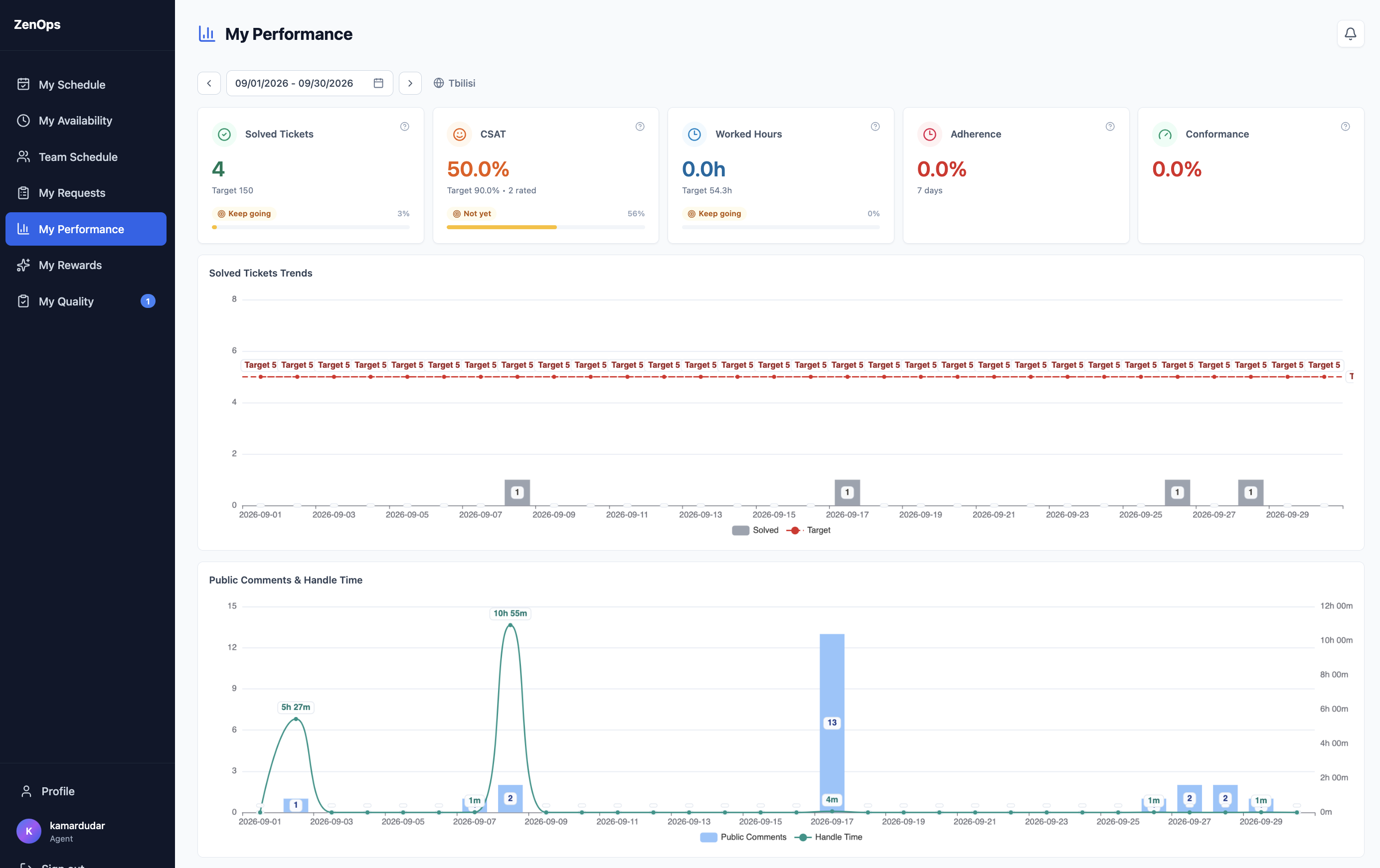Click the Keep going badge on Solved Tickets
This screenshot has height=868, width=1380.
pos(244,214)
